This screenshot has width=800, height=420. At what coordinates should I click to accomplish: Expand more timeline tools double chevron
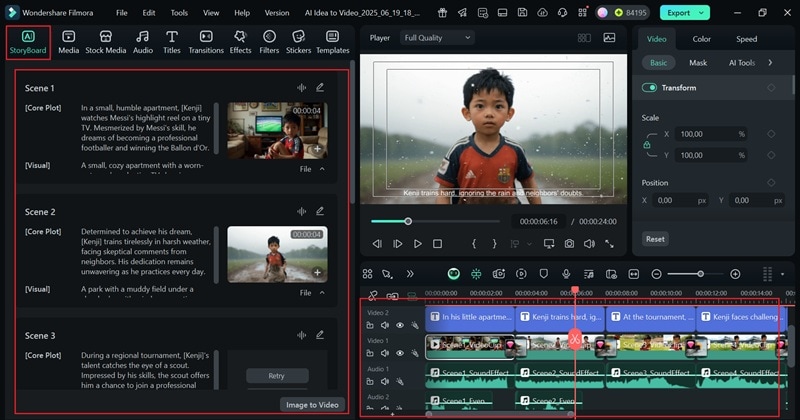tap(410, 274)
